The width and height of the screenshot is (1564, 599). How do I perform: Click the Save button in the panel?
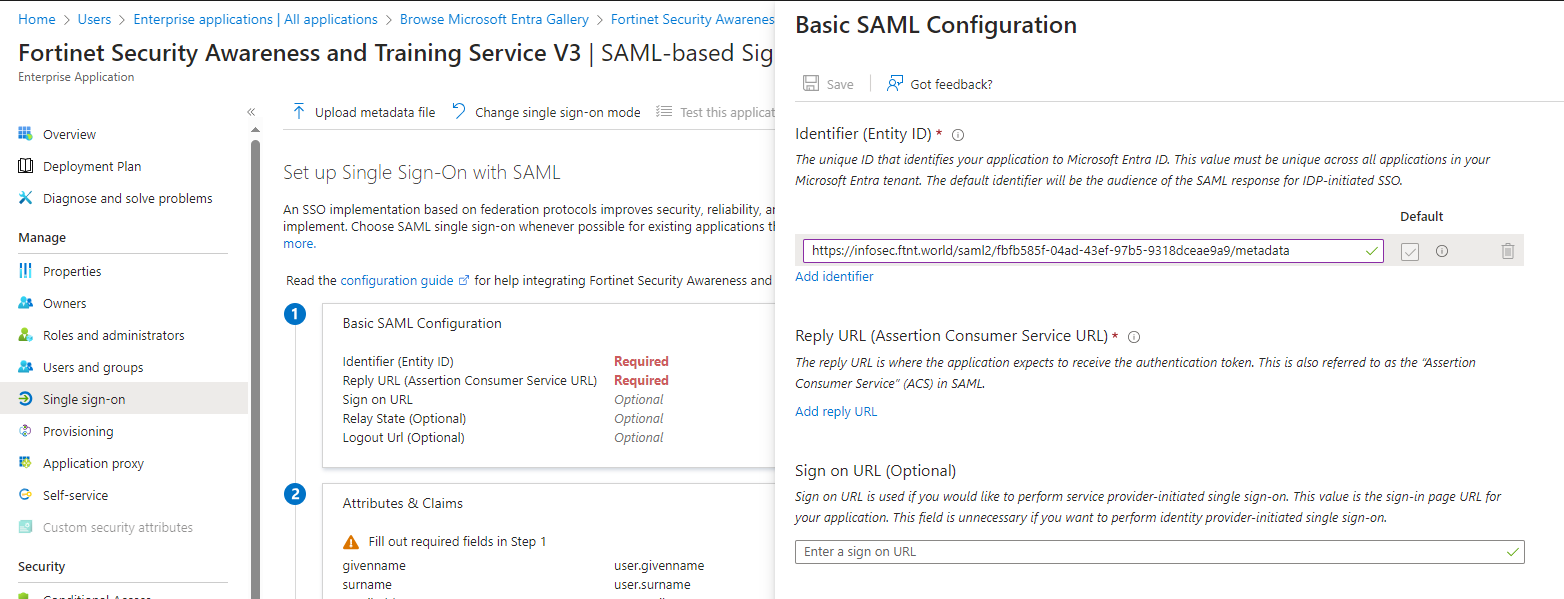[828, 84]
